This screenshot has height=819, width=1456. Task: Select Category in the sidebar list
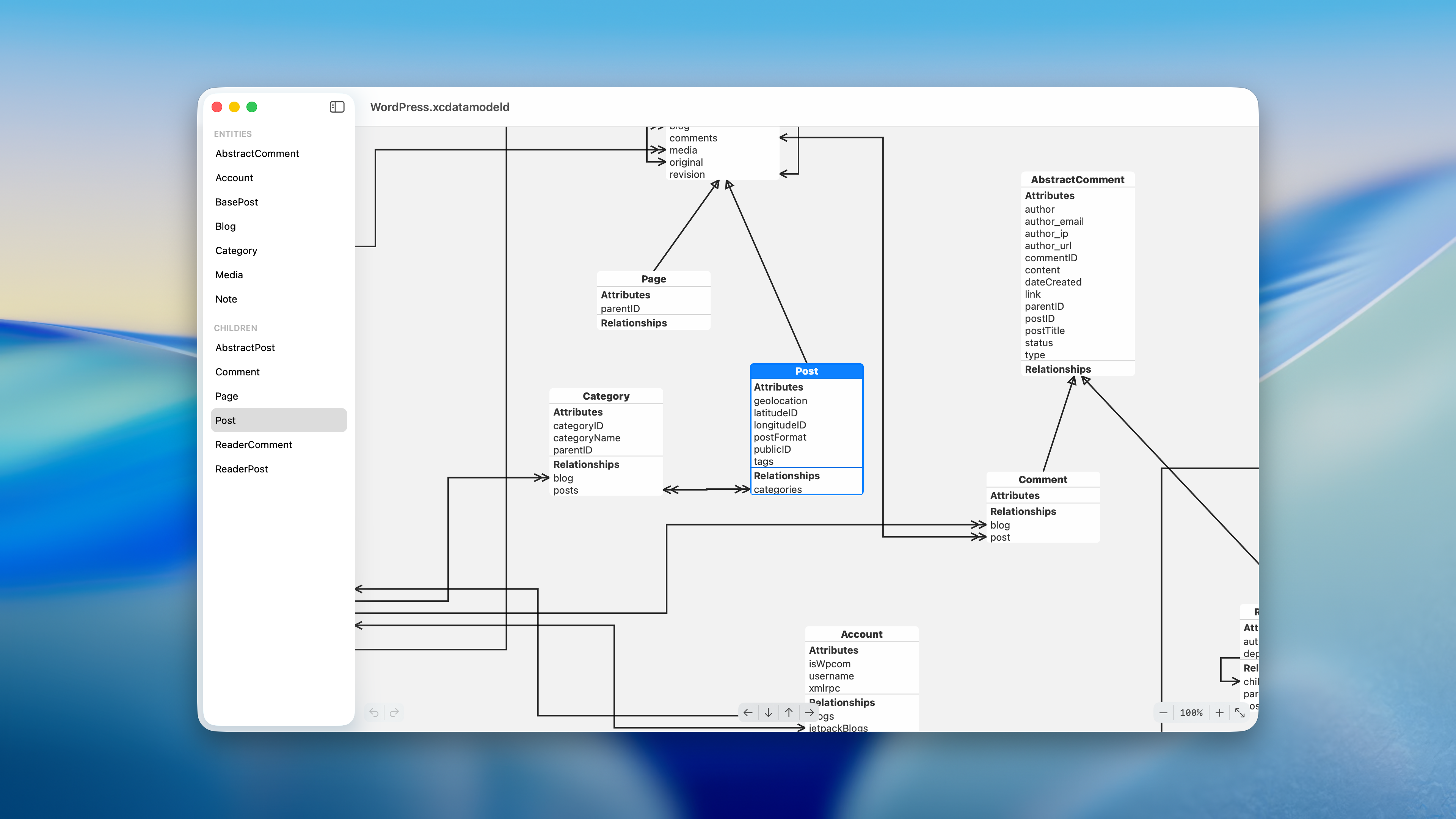tap(279, 250)
